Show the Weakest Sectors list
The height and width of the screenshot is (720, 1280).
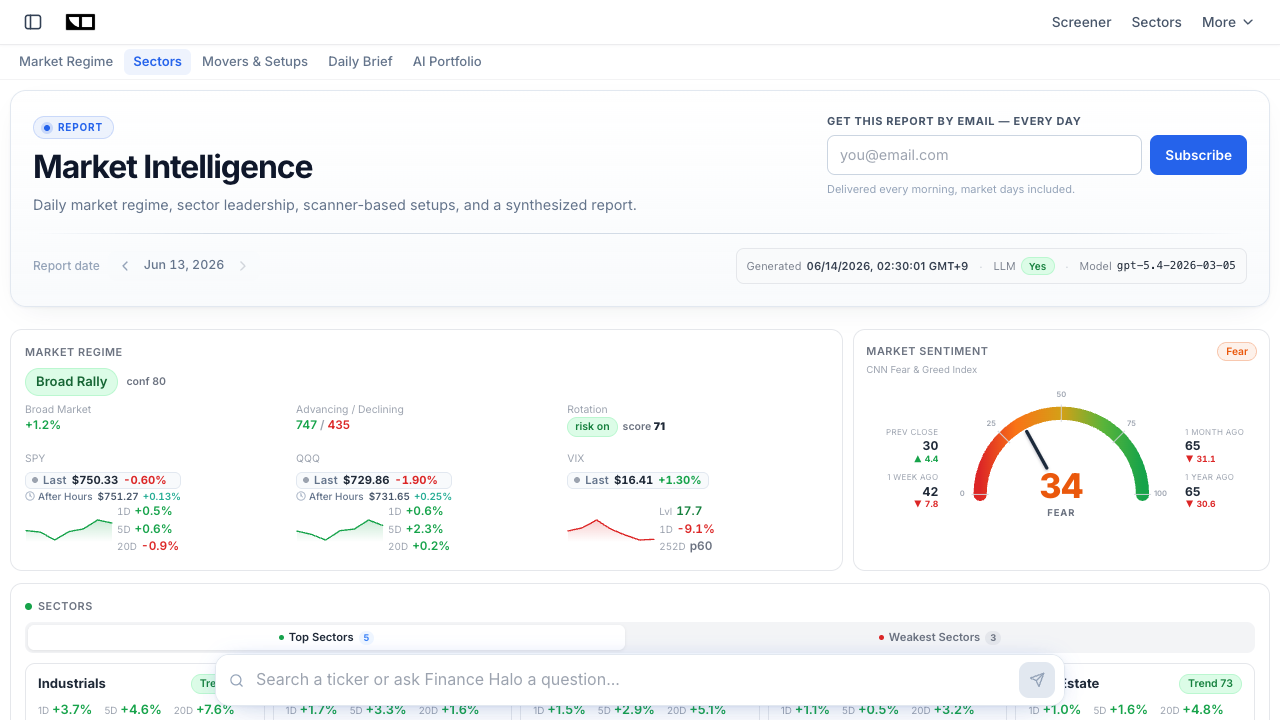coord(939,637)
